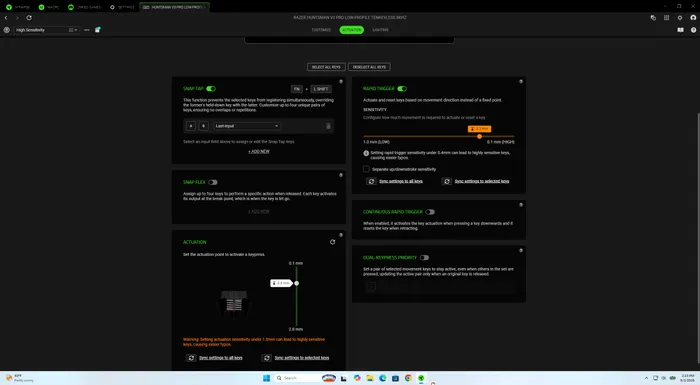700x385 pixels.
Task: Open the Customize tab
Action: click(321, 30)
